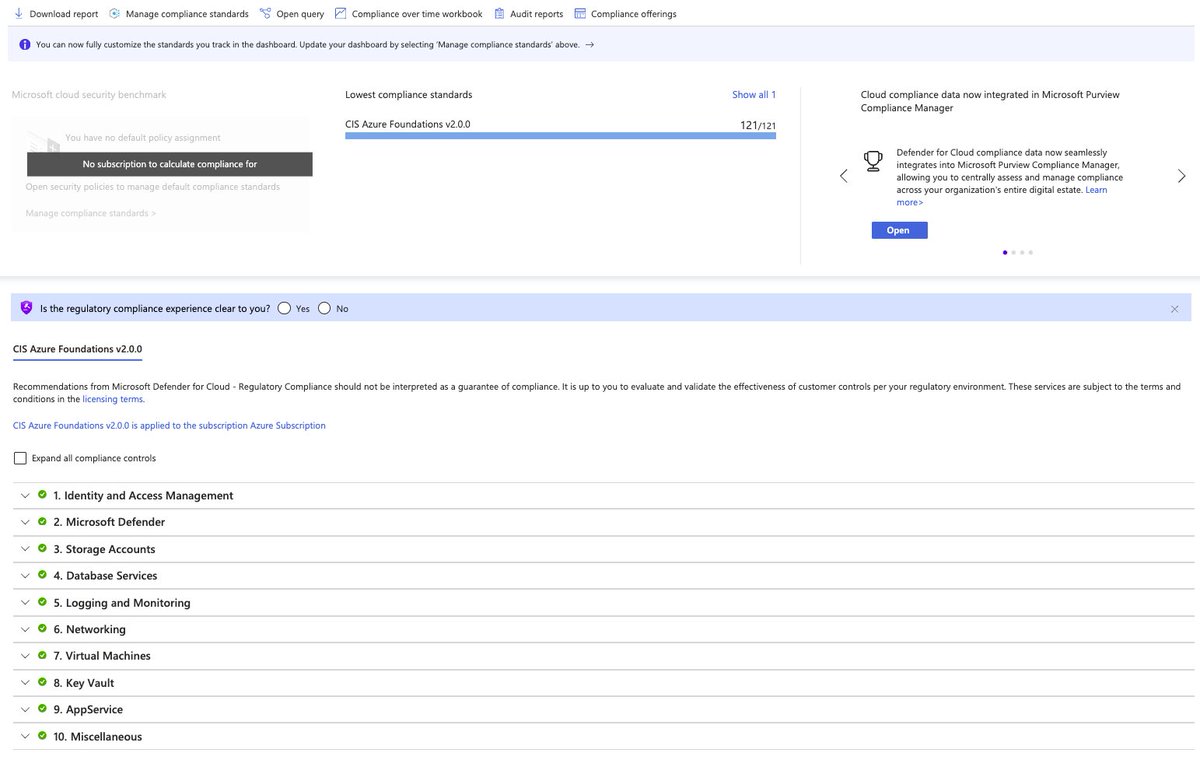
Task: Click the green check icon beside Miscellaneous
Action: (42, 736)
